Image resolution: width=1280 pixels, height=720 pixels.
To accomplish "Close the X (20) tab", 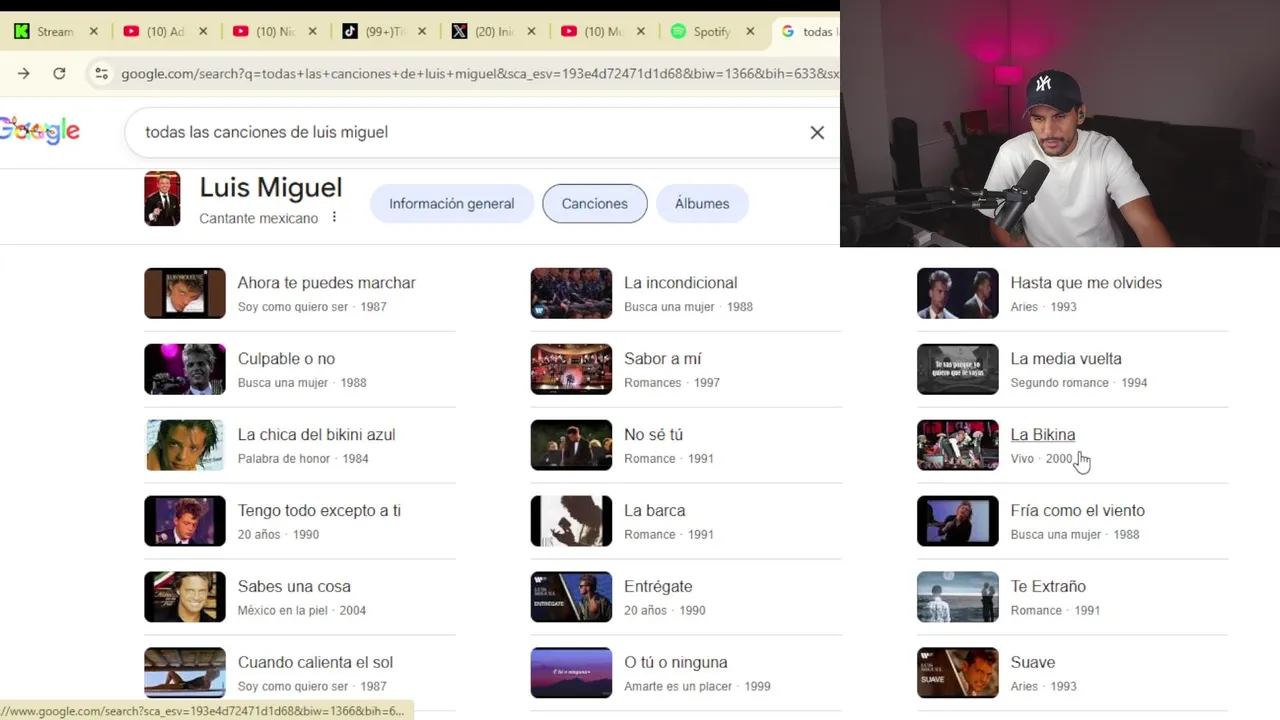I will coord(531,31).
